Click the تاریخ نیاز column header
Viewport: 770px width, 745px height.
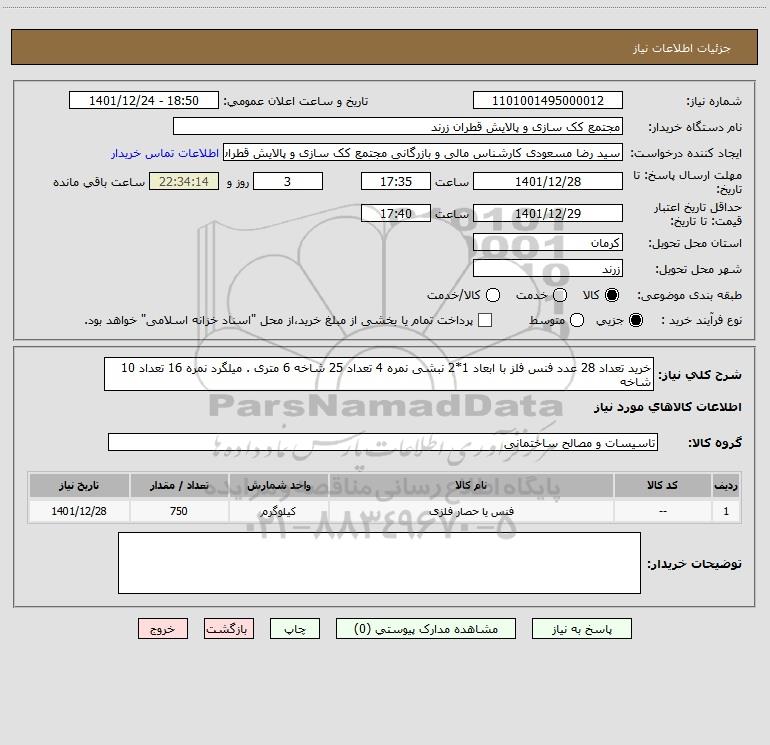(79, 485)
